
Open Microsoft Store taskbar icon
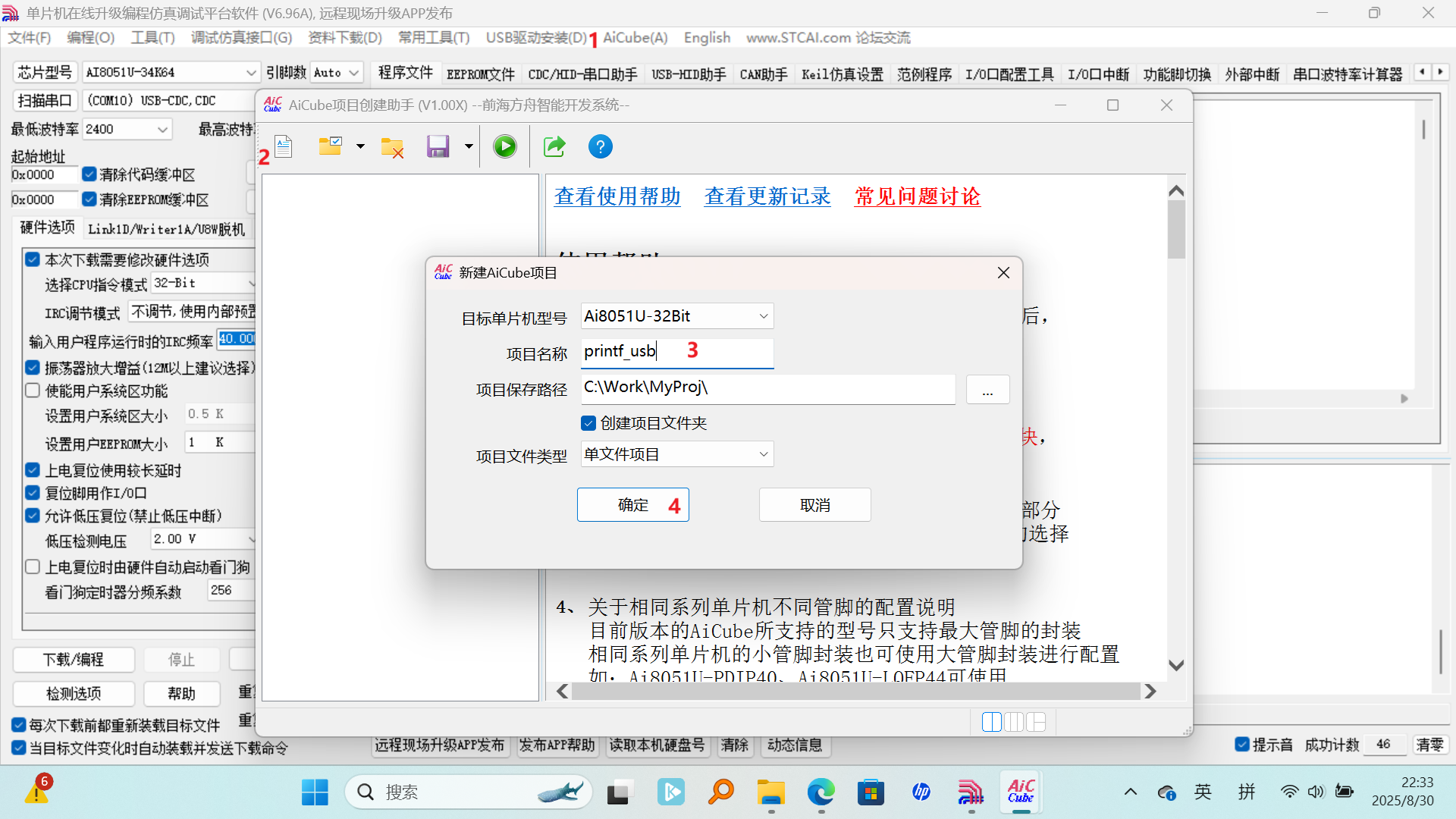(x=871, y=792)
